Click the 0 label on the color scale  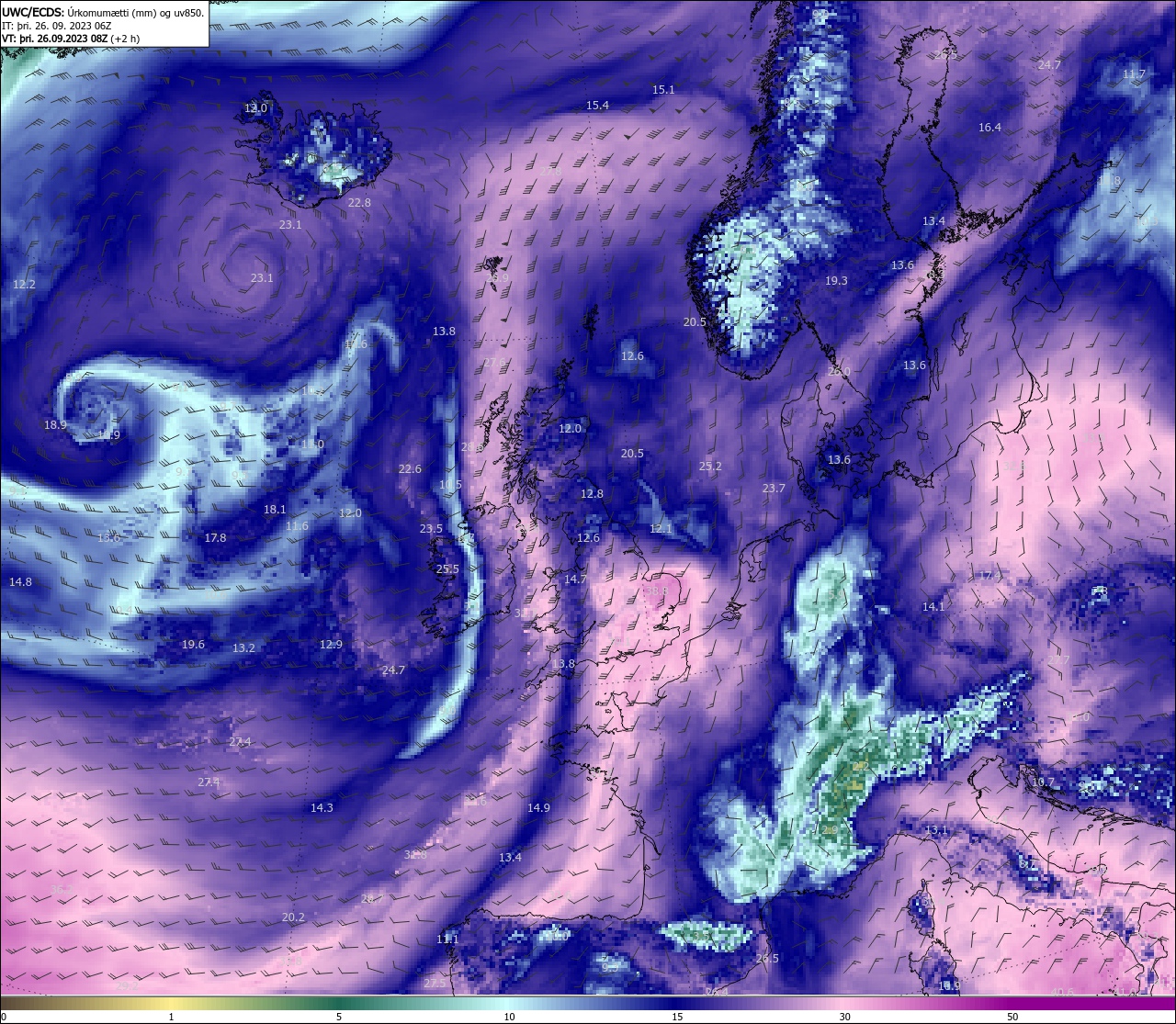point(4,1017)
